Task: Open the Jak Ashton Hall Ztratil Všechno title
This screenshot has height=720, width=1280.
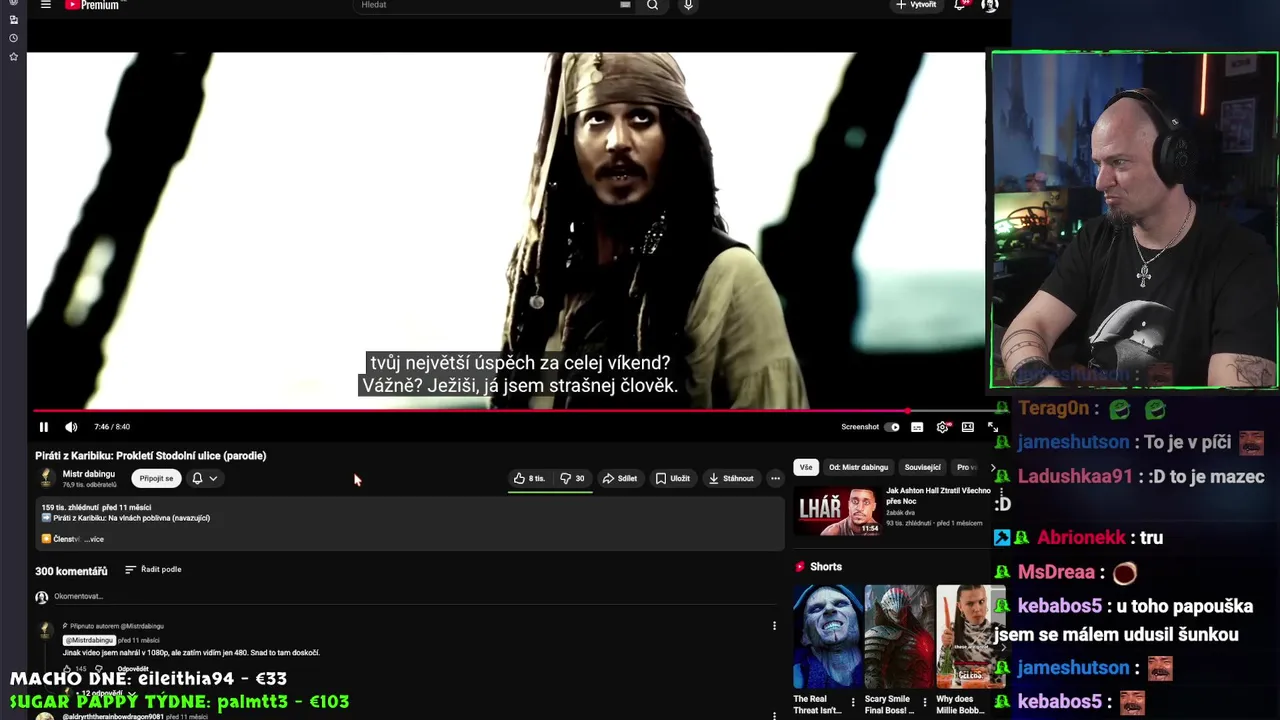Action: [938, 496]
